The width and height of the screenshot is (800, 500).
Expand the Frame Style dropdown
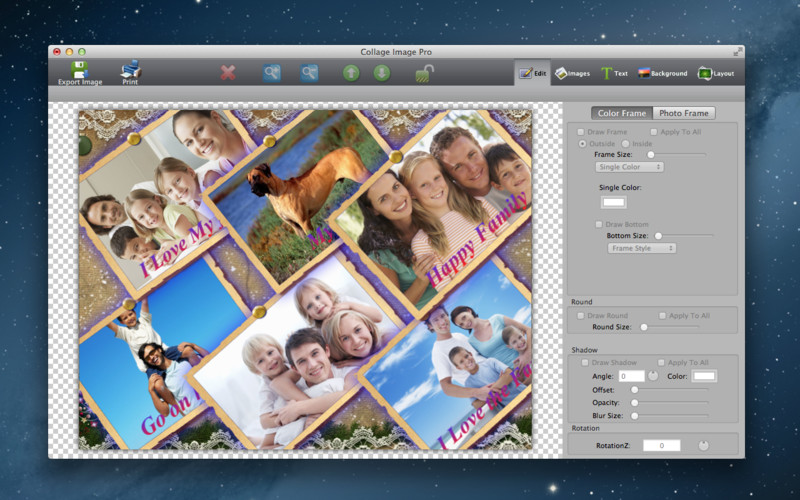(642, 248)
